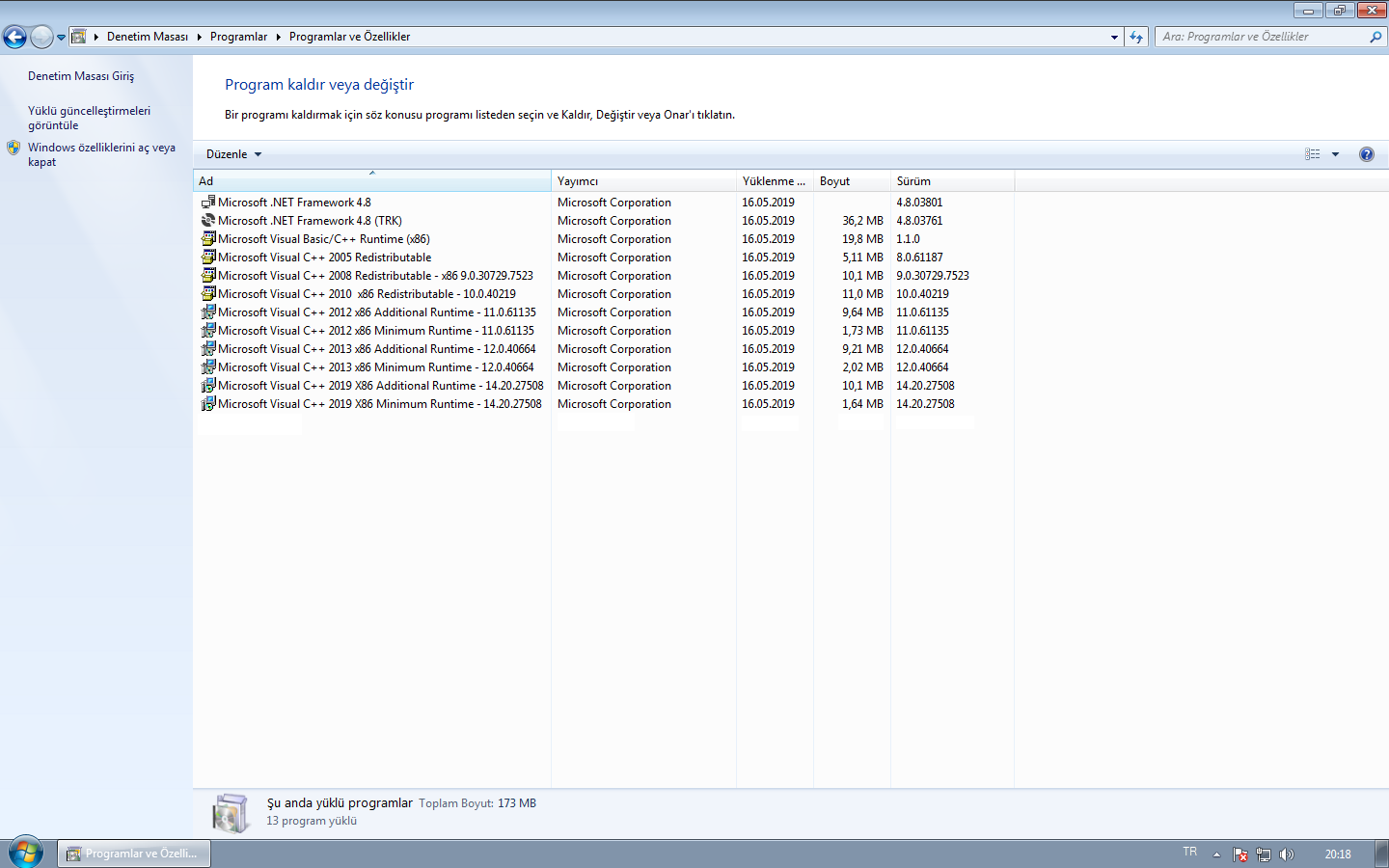Click the volume speaker tray icon
This screenshot has width=1389, height=868.
pos(1286,854)
